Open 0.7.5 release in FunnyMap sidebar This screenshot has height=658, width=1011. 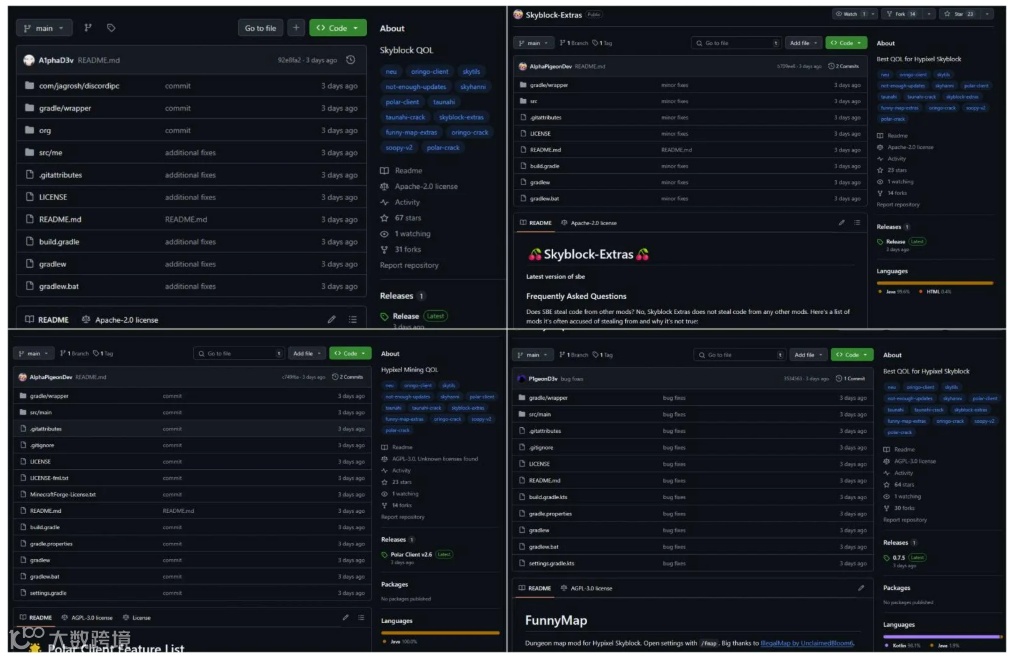(899, 557)
